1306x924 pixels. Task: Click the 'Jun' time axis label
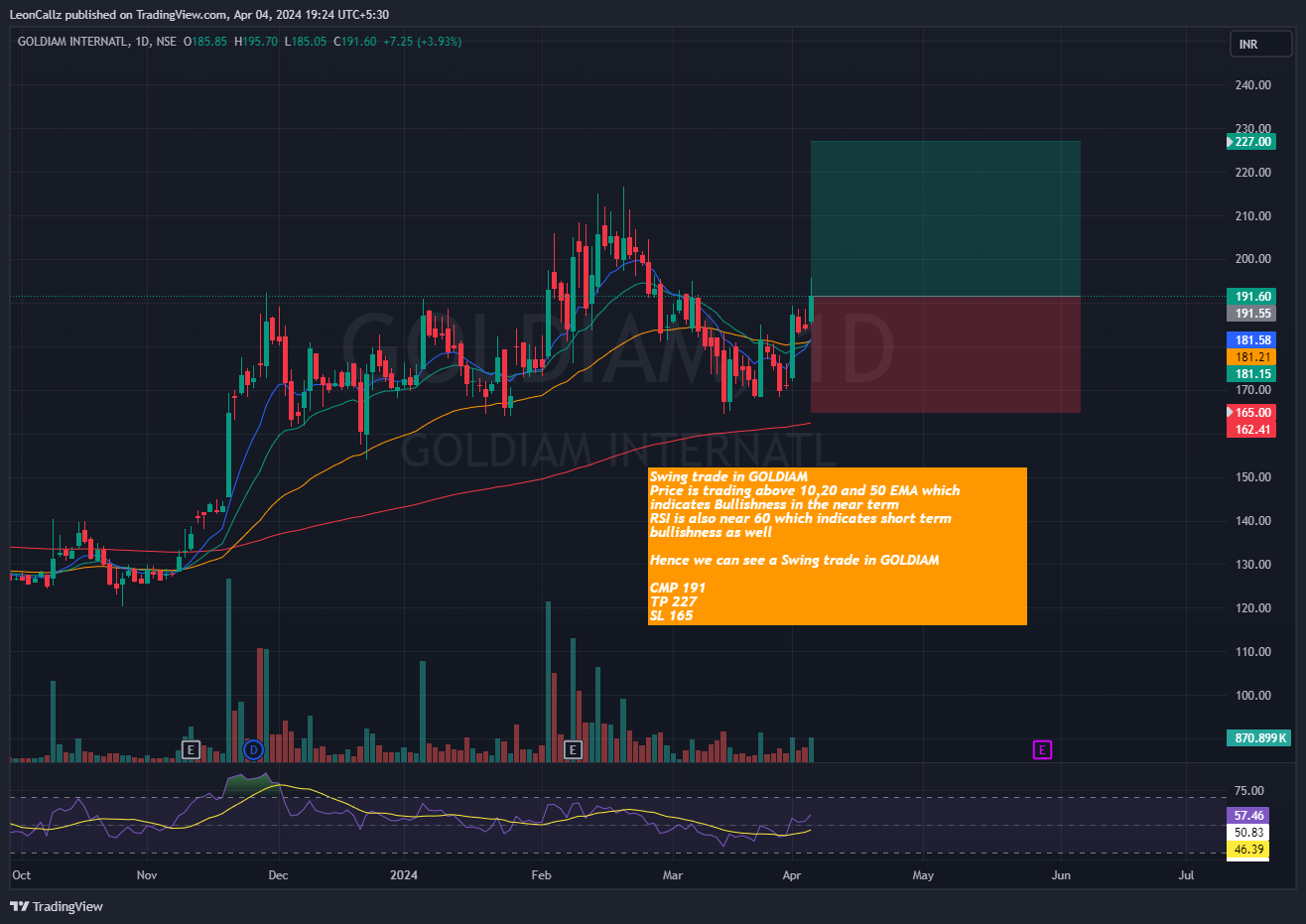click(1061, 875)
